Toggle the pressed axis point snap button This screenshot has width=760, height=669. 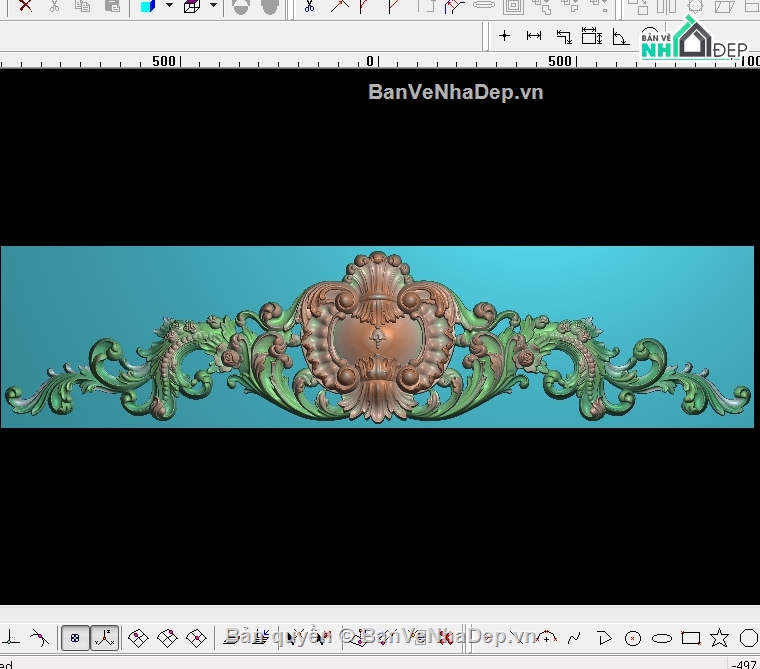coord(105,638)
